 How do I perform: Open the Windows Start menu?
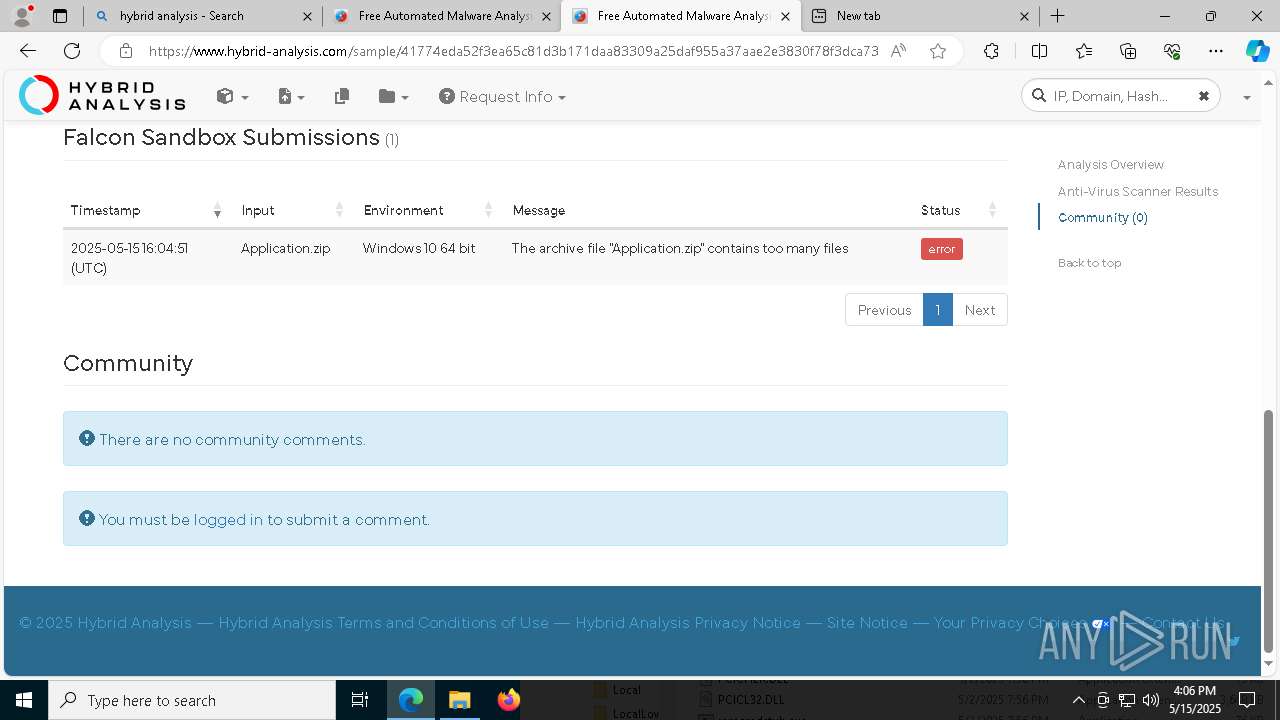click(x=23, y=700)
